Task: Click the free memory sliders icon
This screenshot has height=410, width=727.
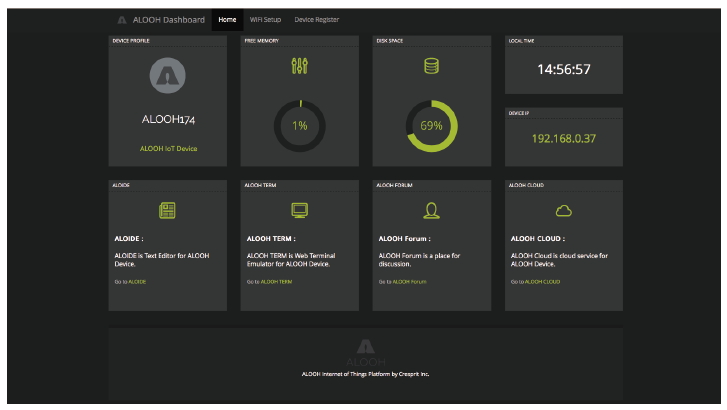Action: point(299,66)
